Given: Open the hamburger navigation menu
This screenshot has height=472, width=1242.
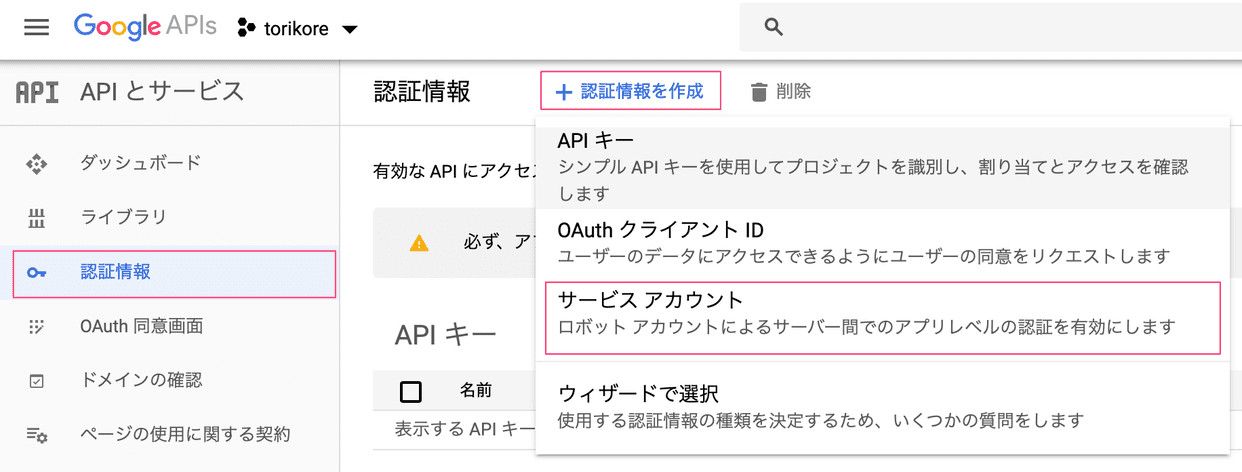Looking at the screenshot, I should click(x=36, y=27).
